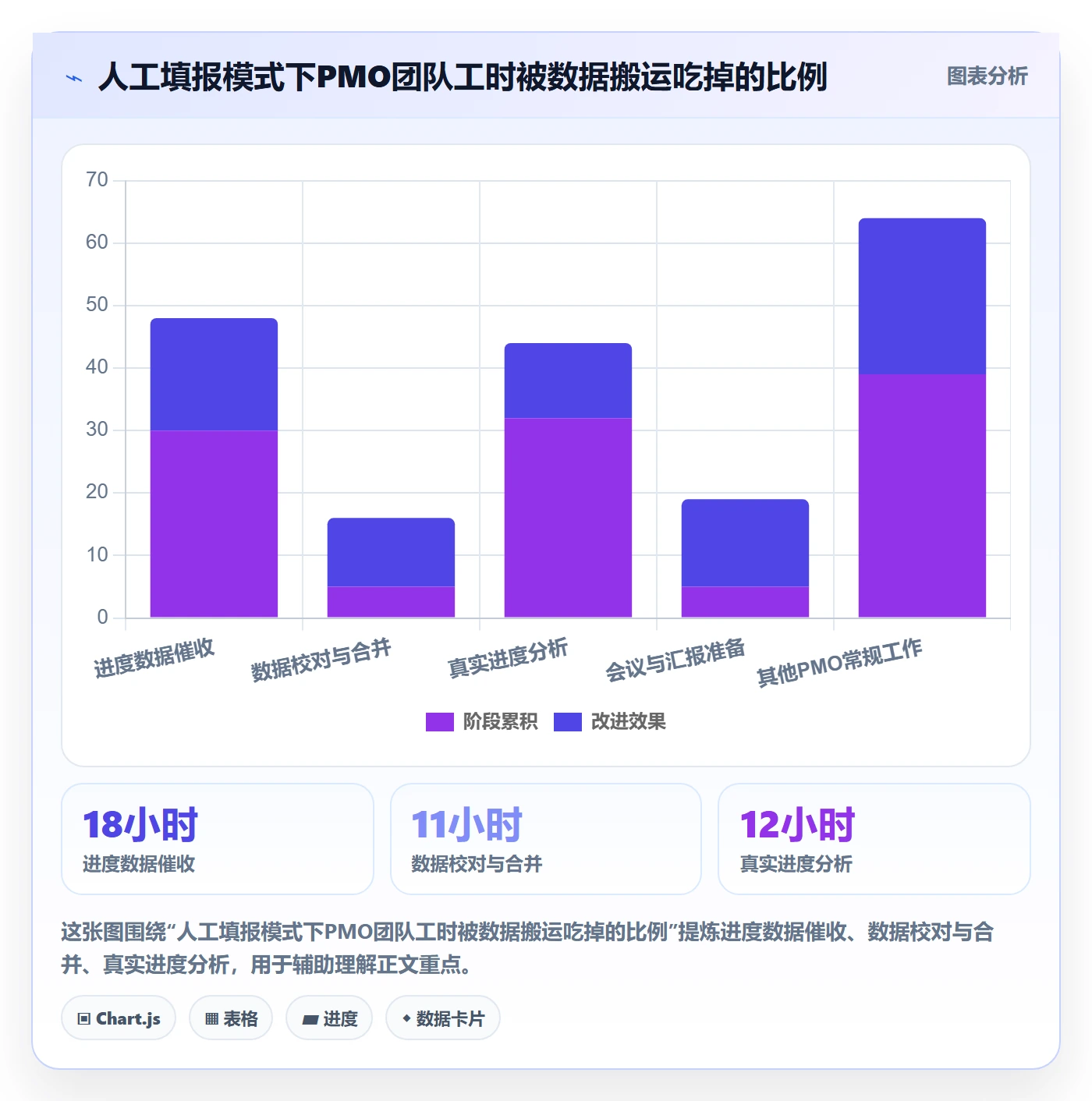Click the grid icon in the 表格 chip

pyautogui.click(x=211, y=1019)
